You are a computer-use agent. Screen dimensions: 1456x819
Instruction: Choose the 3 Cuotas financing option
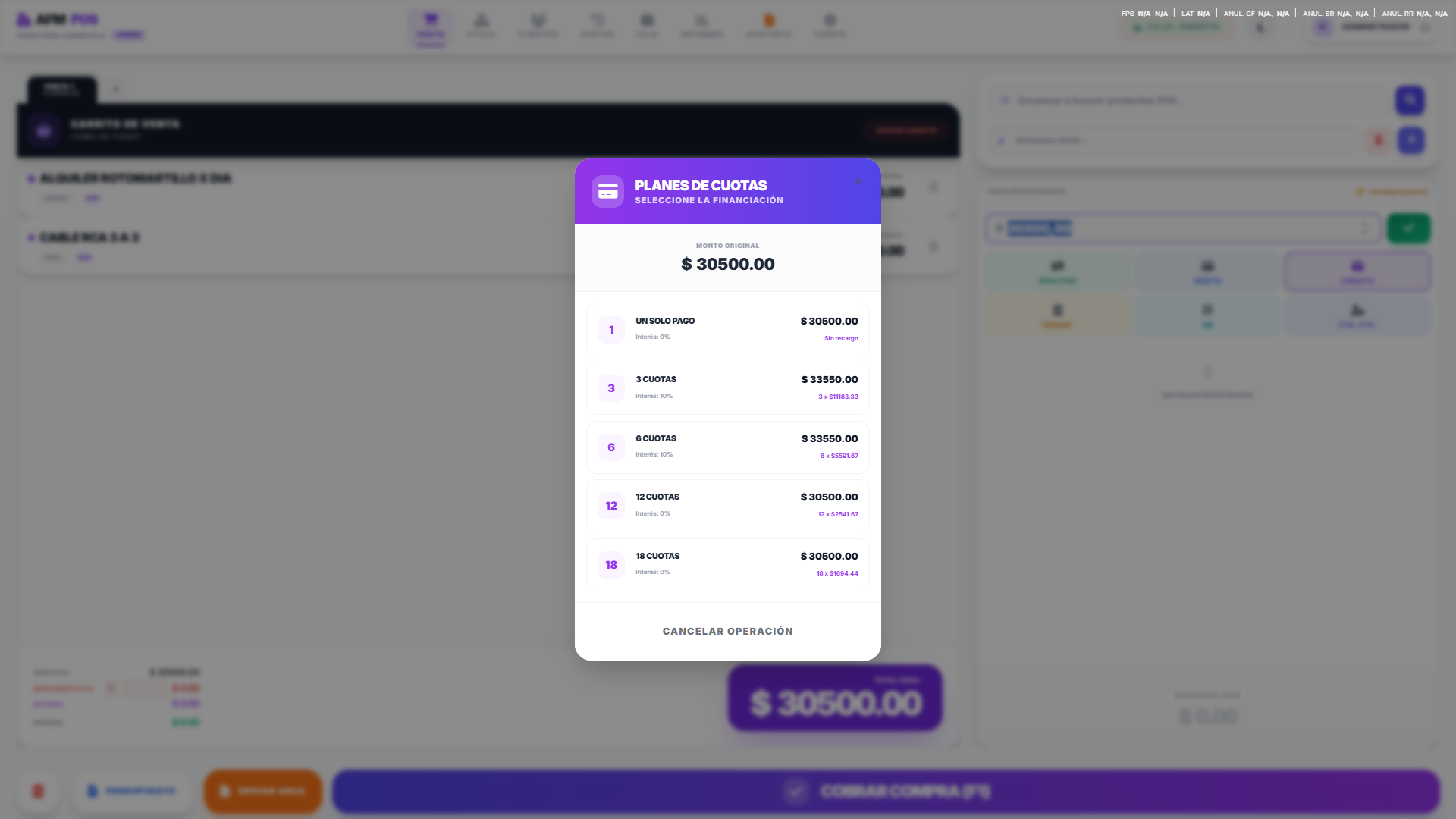pyautogui.click(x=728, y=388)
